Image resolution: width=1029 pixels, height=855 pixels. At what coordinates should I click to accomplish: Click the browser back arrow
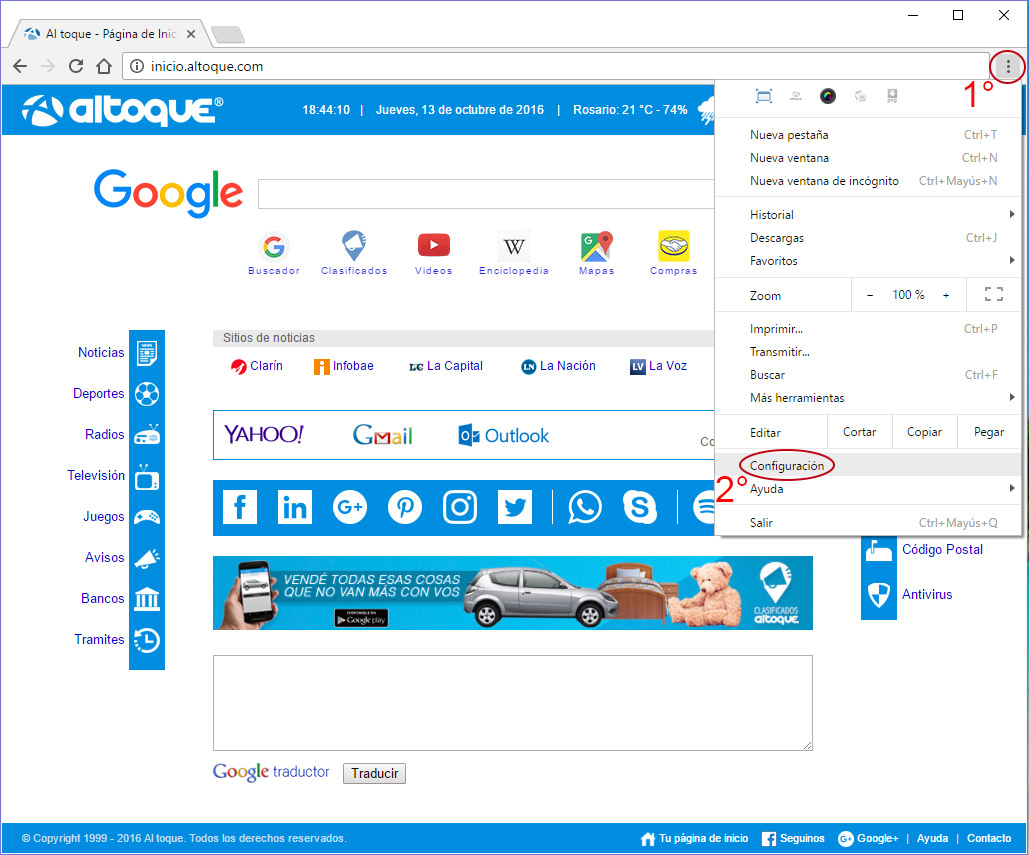click(x=20, y=66)
